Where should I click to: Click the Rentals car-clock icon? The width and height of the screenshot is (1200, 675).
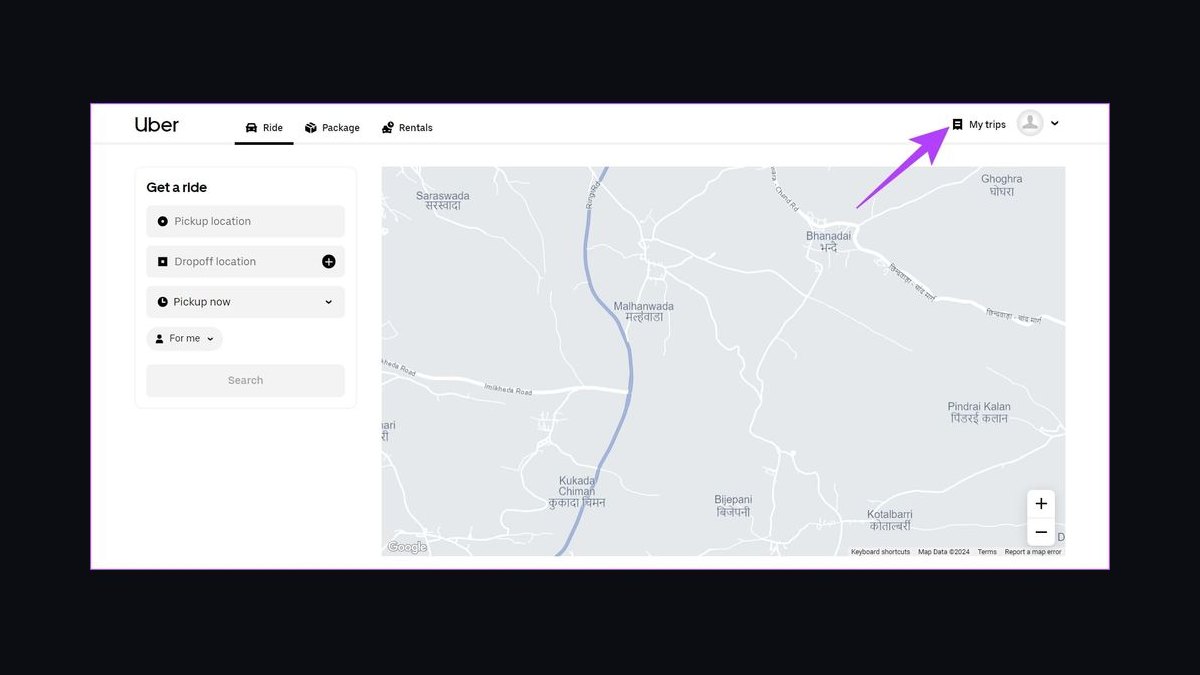388,128
